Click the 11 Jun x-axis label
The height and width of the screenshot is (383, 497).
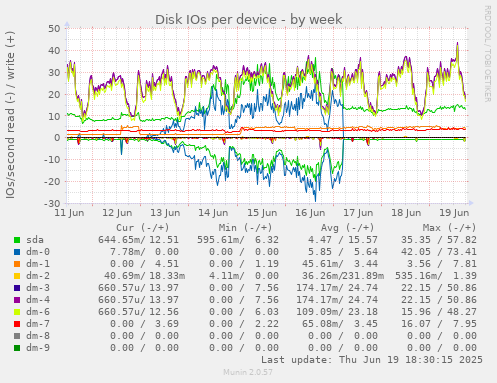click(69, 213)
